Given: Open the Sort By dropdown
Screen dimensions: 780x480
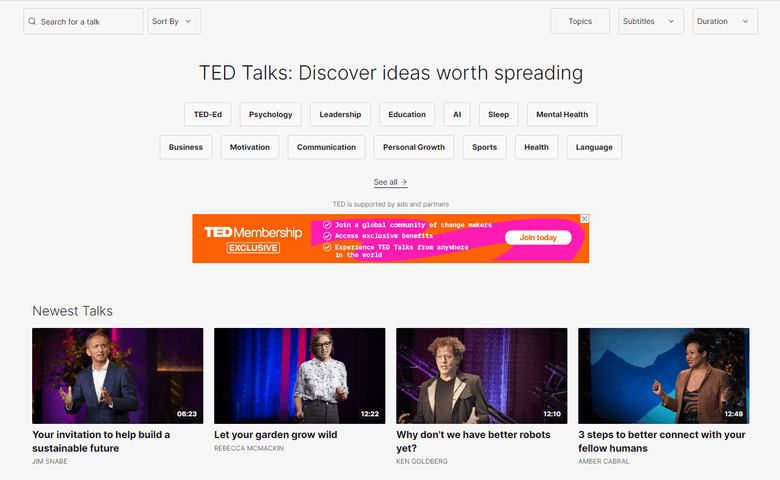Looking at the screenshot, I should click(174, 21).
